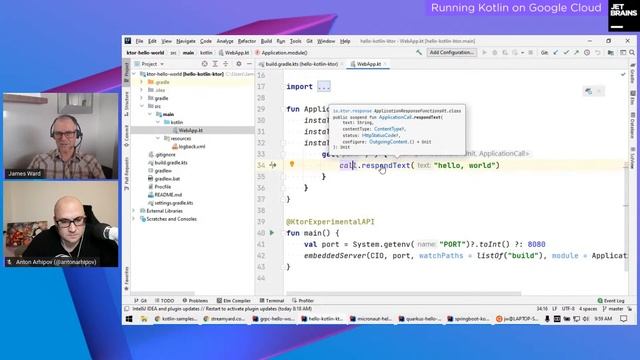The image size is (640, 360).
Task: Click the build hammer icon
Action: pyautogui.click(x=419, y=52)
